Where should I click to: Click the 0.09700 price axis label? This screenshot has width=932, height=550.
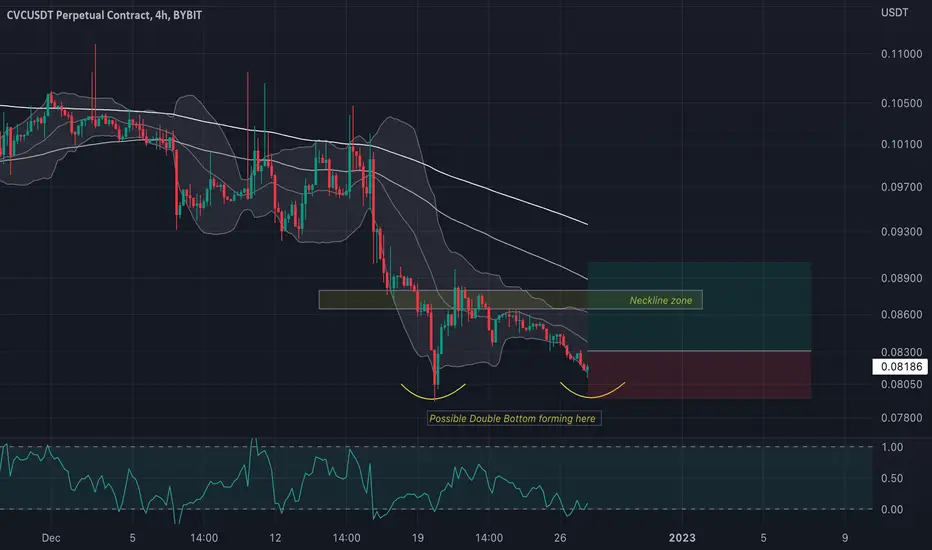[902, 187]
